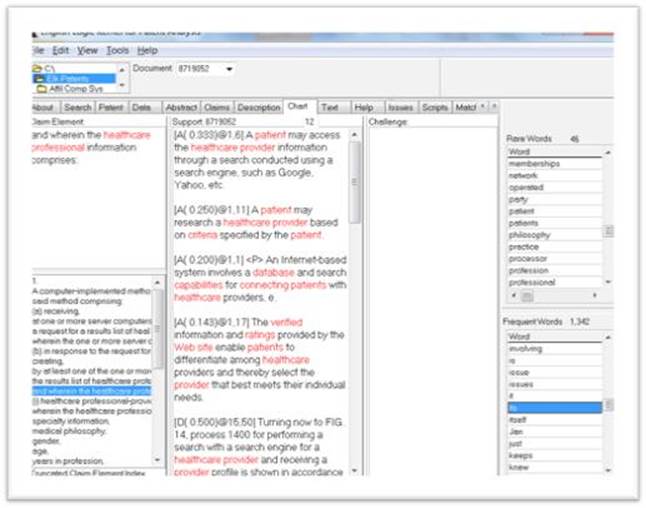Switch to the Chart tab
This screenshot has height=508, width=646.
298,106
